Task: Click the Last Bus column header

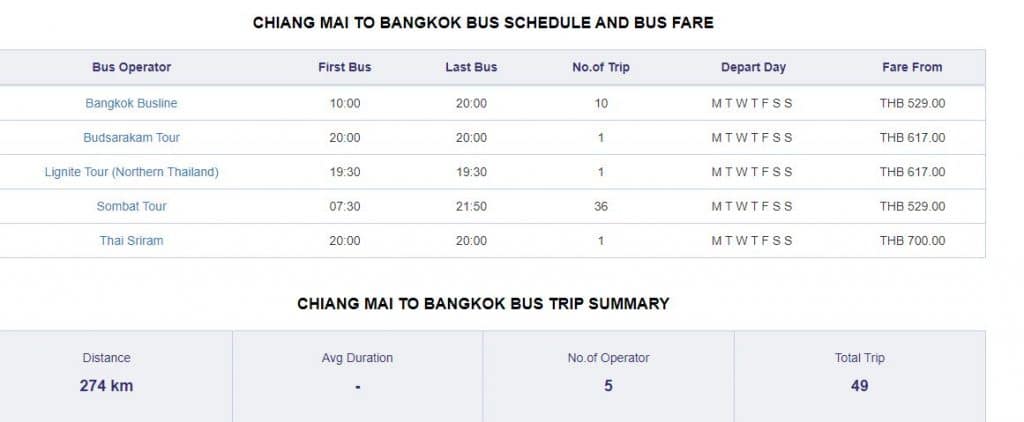Action: coord(471,67)
